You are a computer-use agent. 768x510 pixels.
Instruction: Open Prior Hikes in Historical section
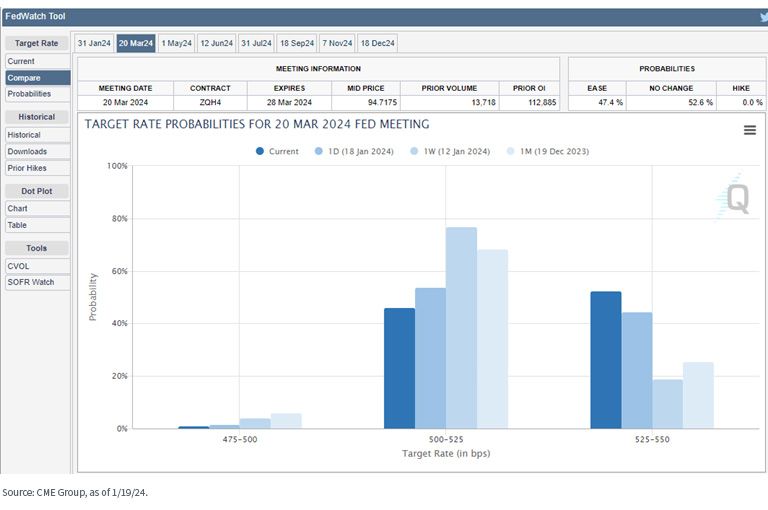(x=38, y=168)
